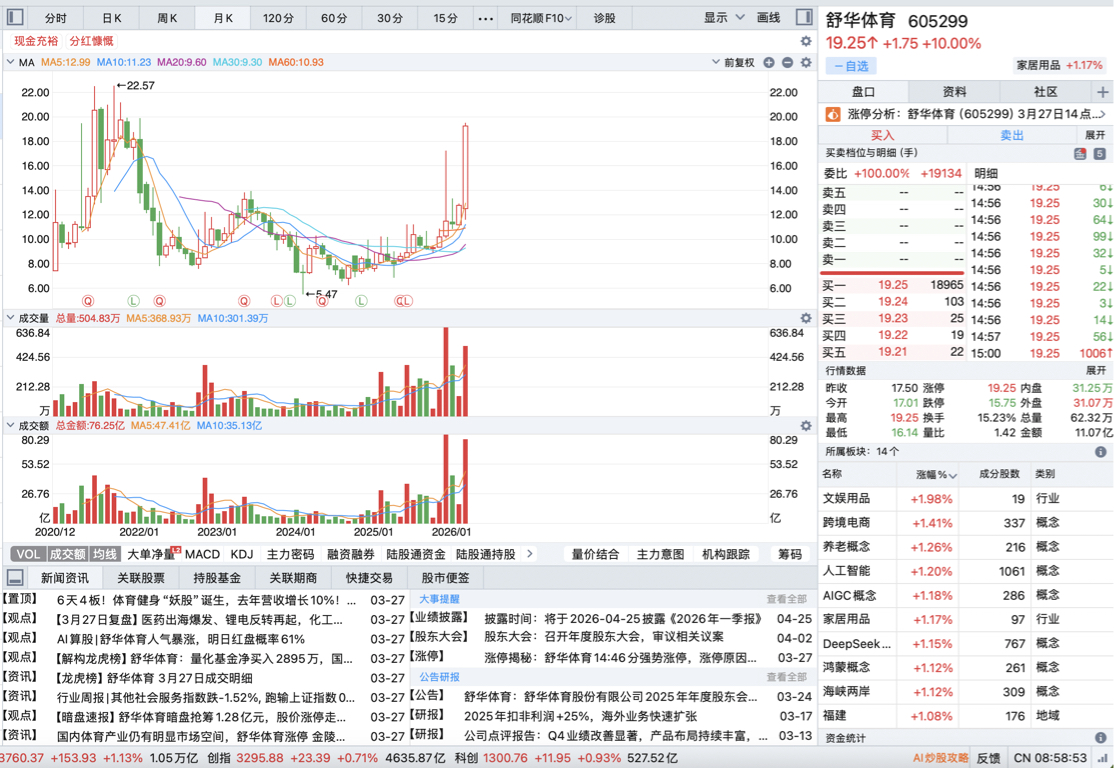Open MA indicator settings gear
The height and width of the screenshot is (768, 1114).
click(806, 63)
